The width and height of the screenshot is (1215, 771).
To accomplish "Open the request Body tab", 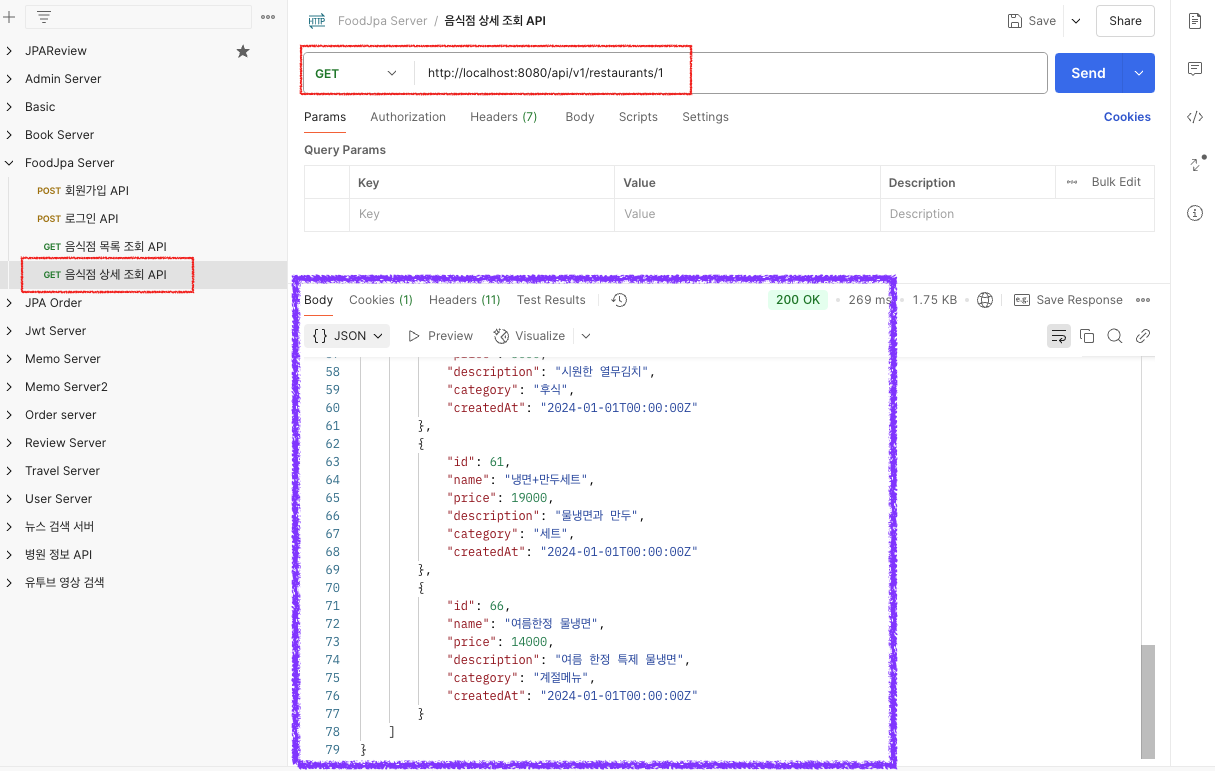I will [x=580, y=117].
